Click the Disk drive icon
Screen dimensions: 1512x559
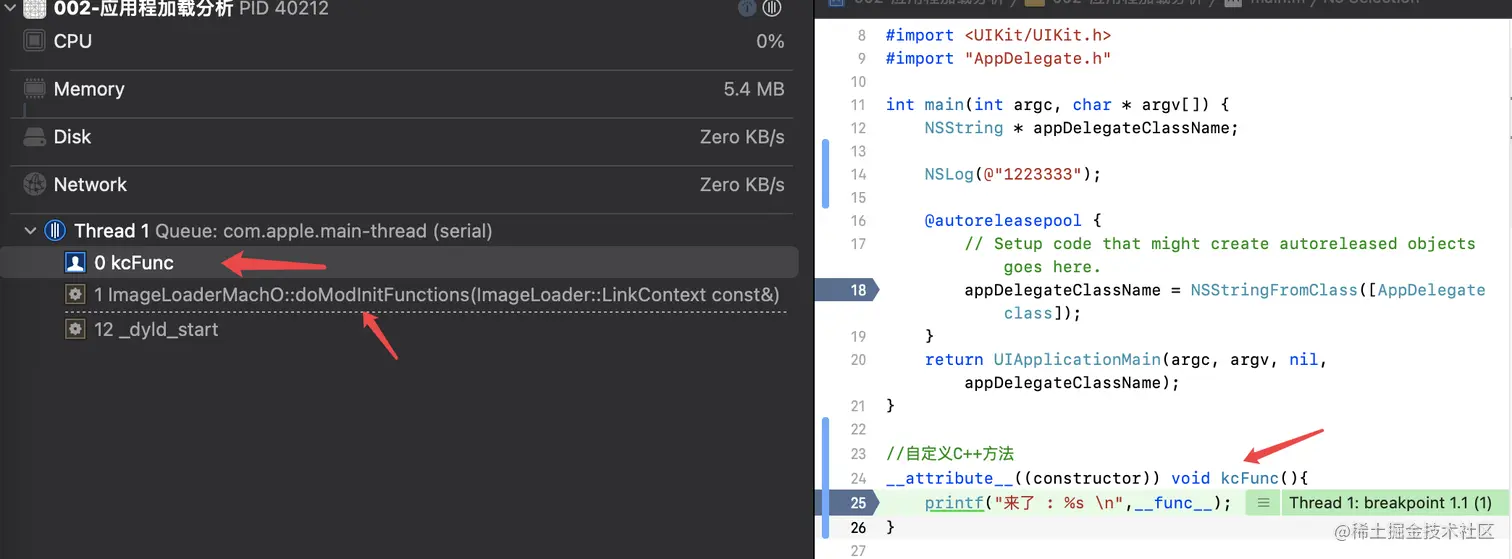[35, 137]
